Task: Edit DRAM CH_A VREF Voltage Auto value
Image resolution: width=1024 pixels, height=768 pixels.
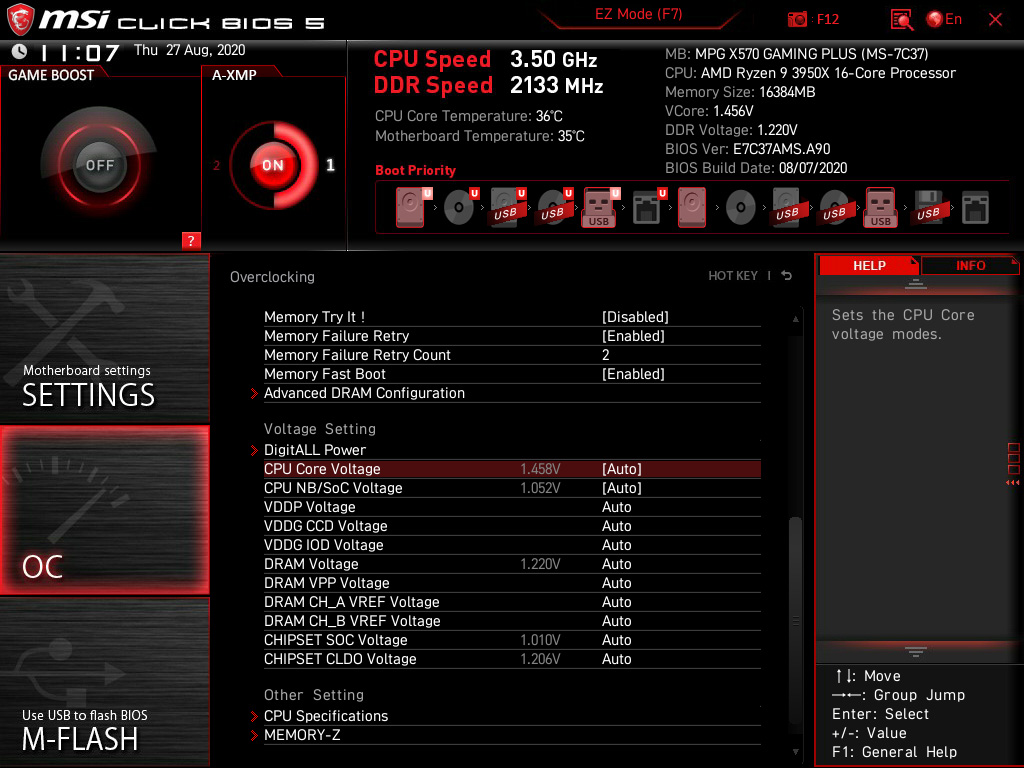Action: click(x=616, y=601)
